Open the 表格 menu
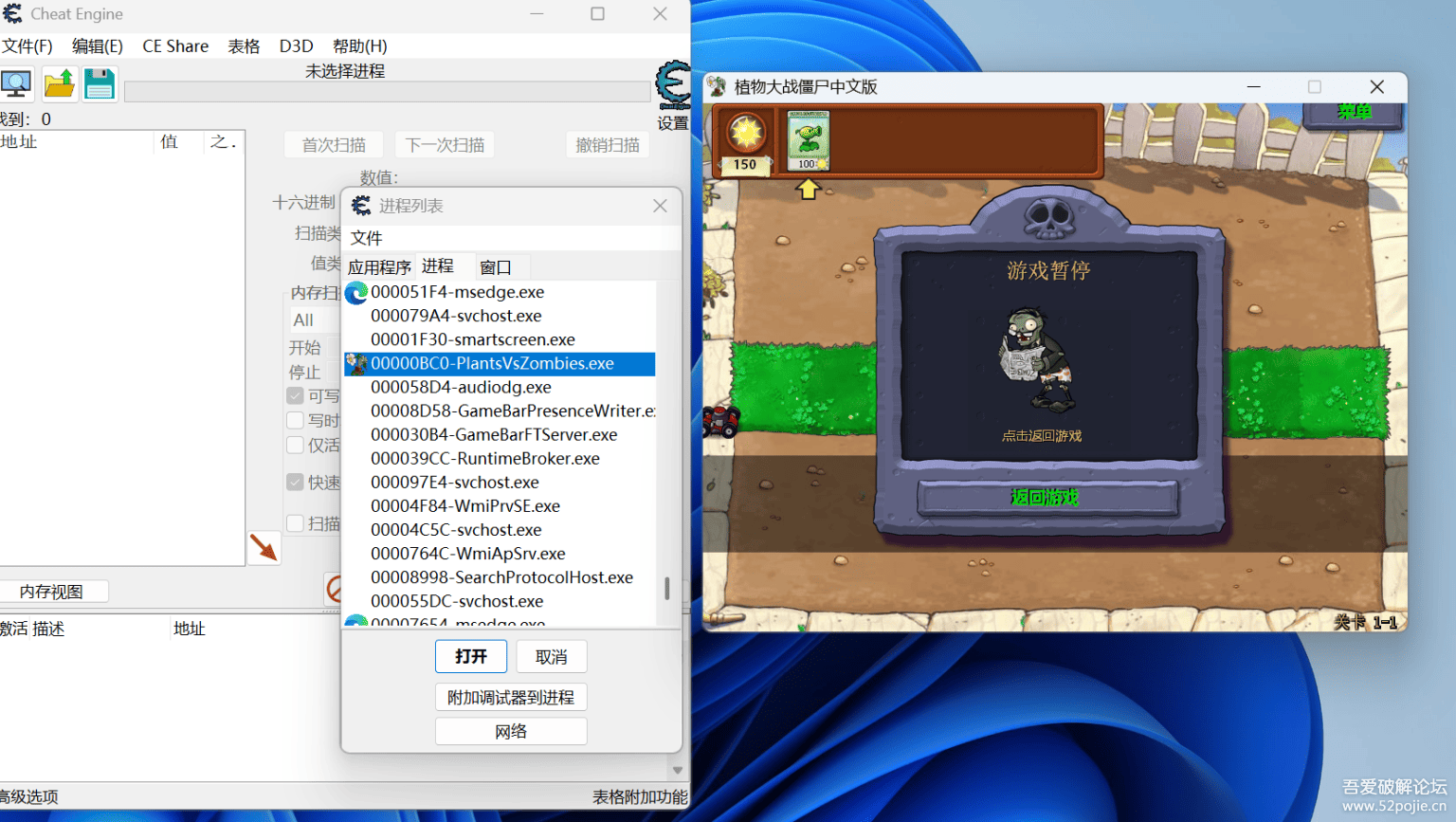 [x=244, y=46]
